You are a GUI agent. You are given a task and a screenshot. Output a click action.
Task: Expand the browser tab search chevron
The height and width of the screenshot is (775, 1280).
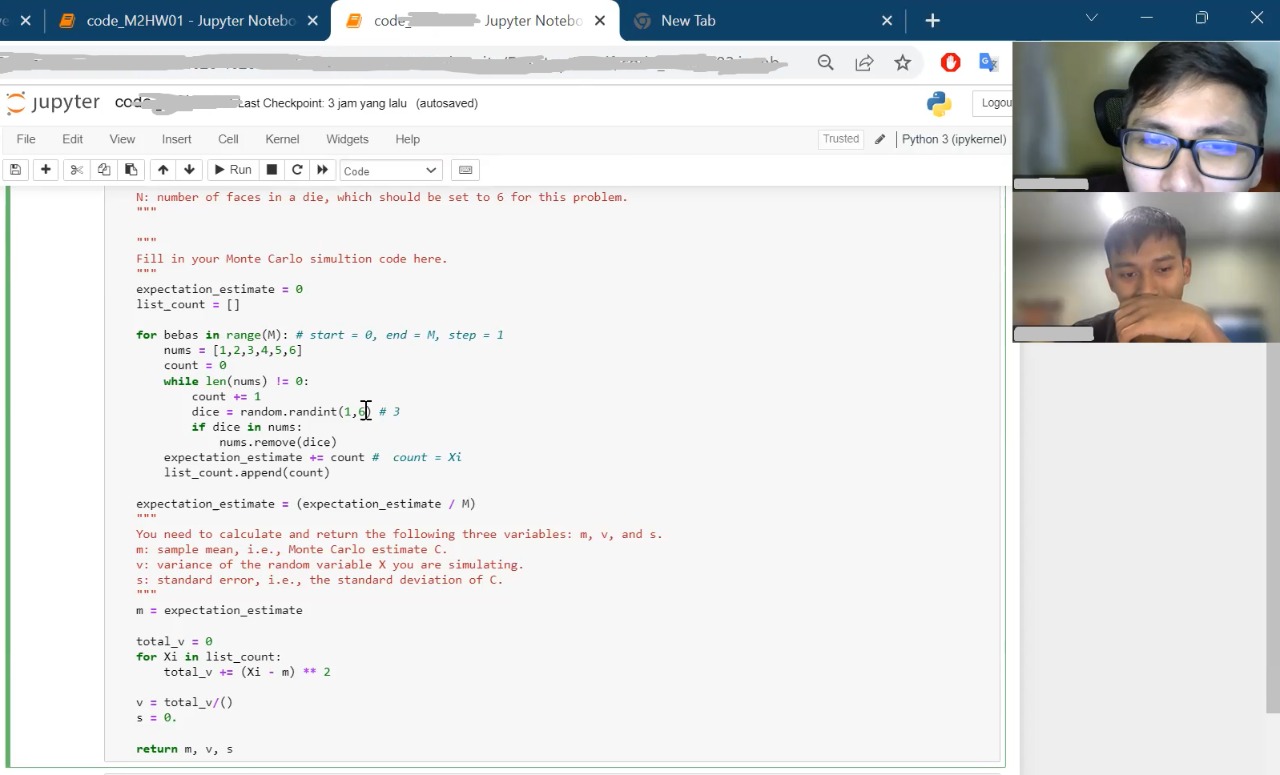point(1092,18)
